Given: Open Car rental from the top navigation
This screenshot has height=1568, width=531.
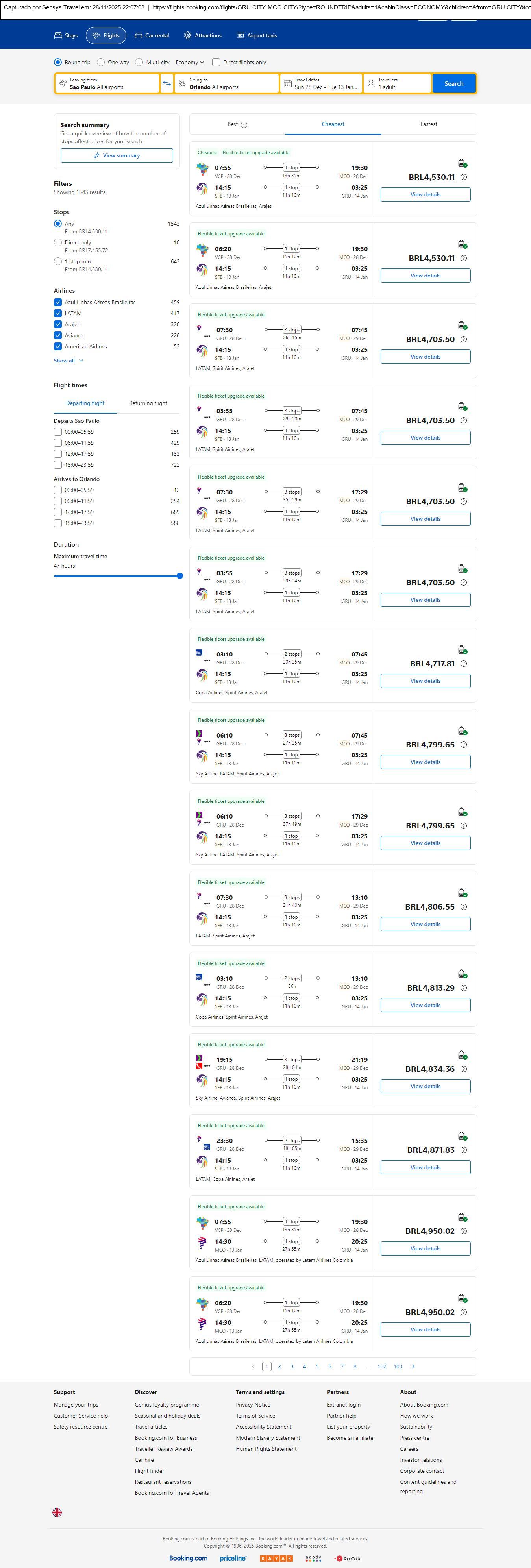Looking at the screenshot, I should click(152, 36).
